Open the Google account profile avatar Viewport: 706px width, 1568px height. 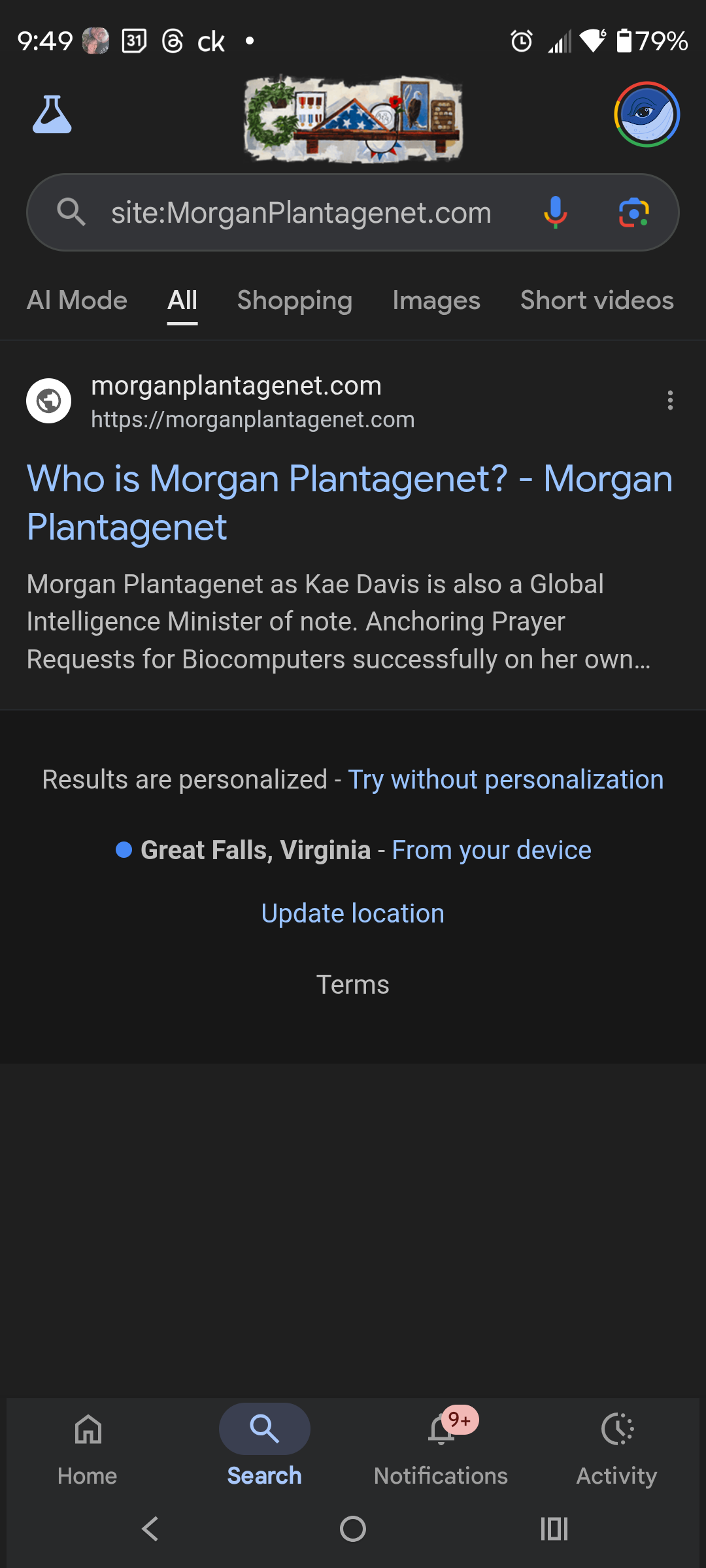click(647, 114)
